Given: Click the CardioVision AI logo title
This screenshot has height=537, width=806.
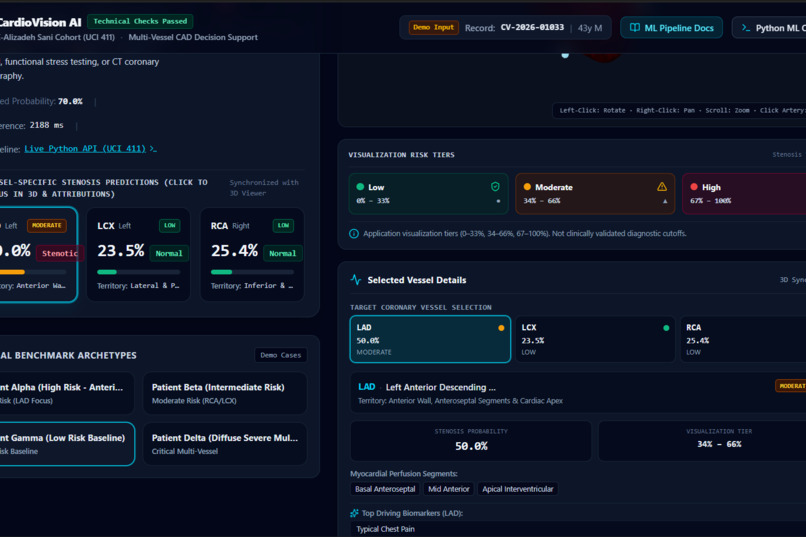Looking at the screenshot, I should [x=40, y=22].
